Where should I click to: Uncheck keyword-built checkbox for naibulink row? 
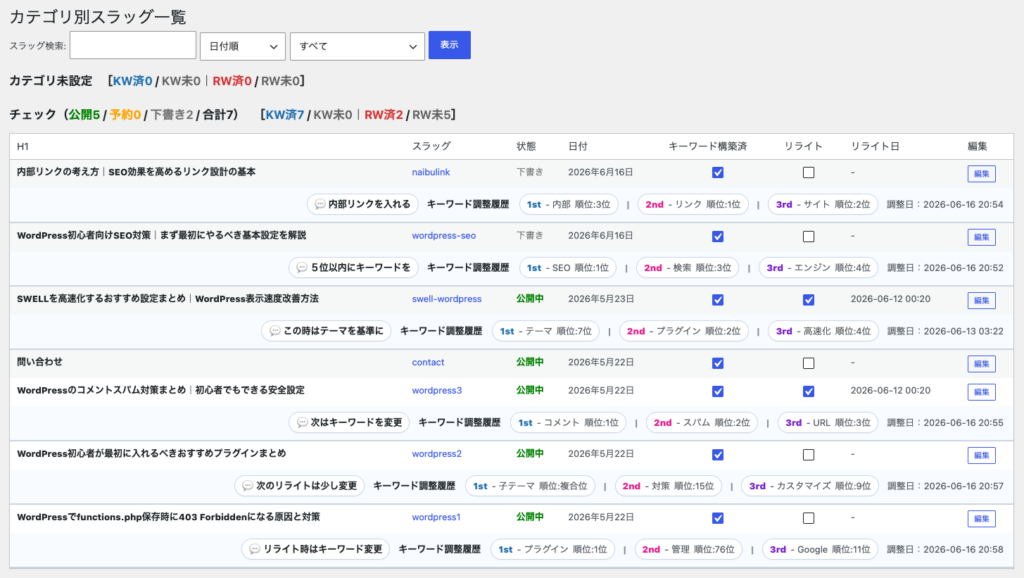point(718,173)
